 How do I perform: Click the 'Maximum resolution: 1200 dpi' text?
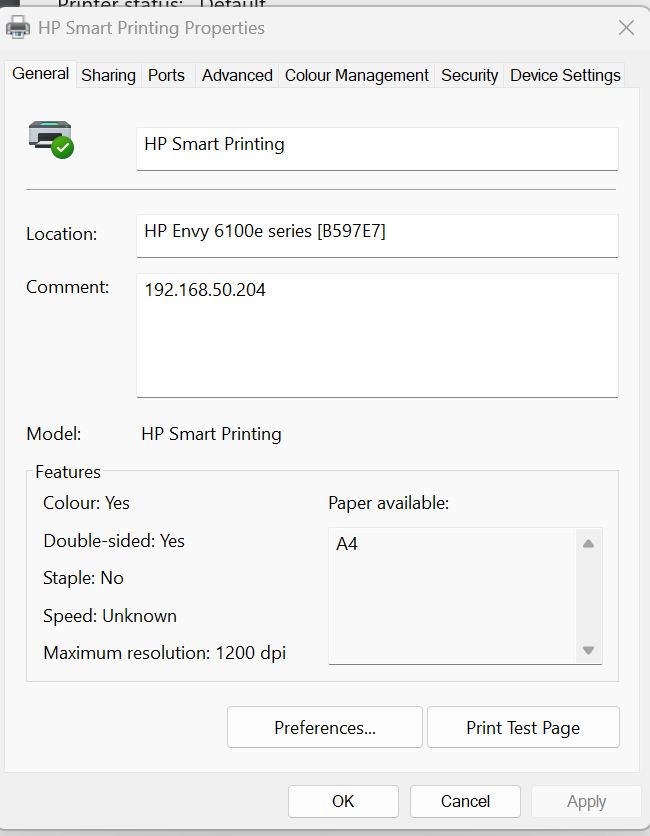coord(164,653)
